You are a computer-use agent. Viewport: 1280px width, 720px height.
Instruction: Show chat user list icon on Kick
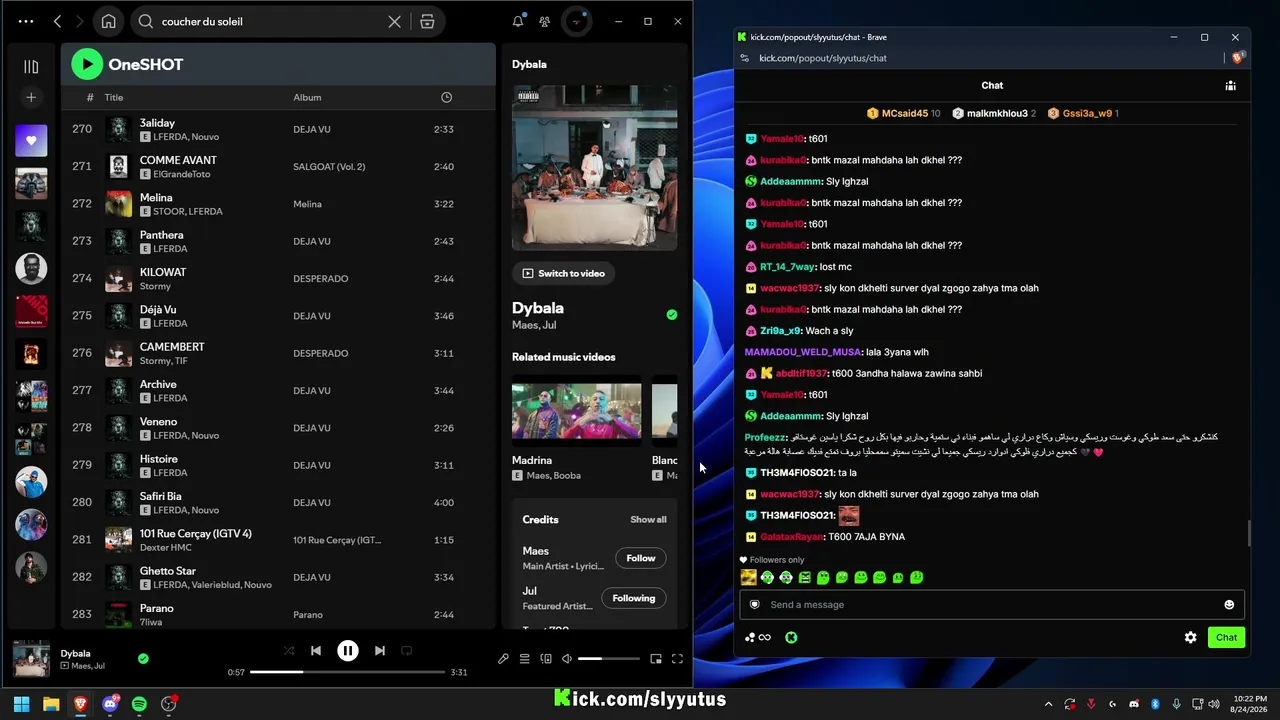click(x=1230, y=86)
